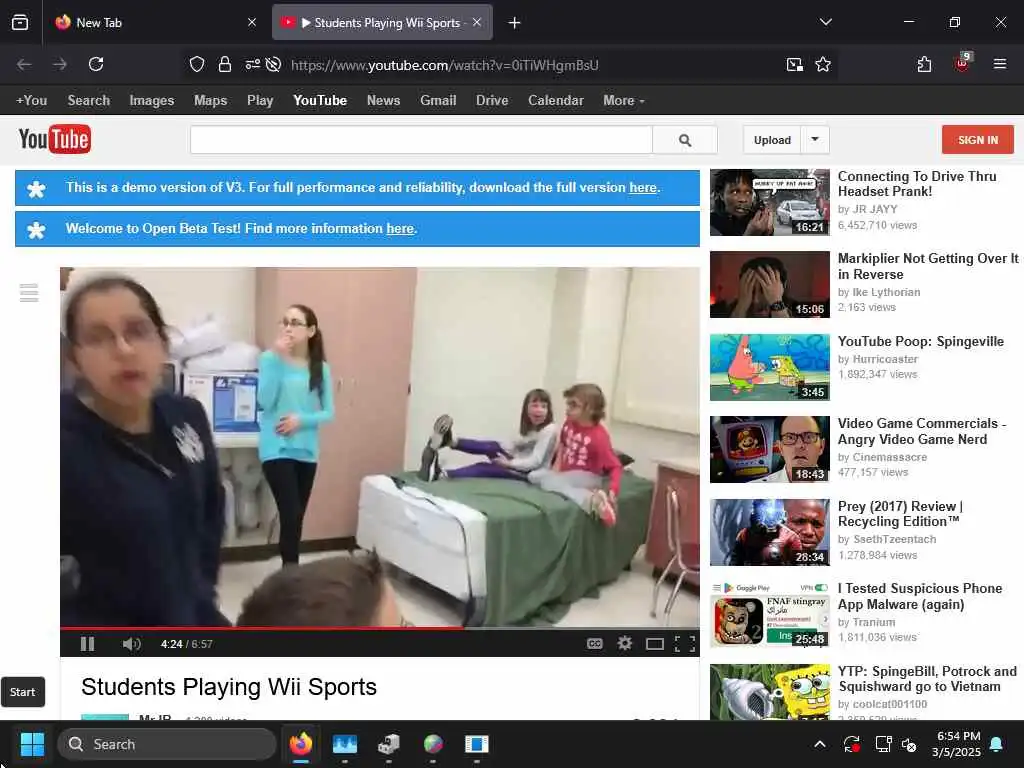Image resolution: width=1024 pixels, height=768 pixels.
Task: Select Maps in the Google bar
Action: [x=210, y=101]
